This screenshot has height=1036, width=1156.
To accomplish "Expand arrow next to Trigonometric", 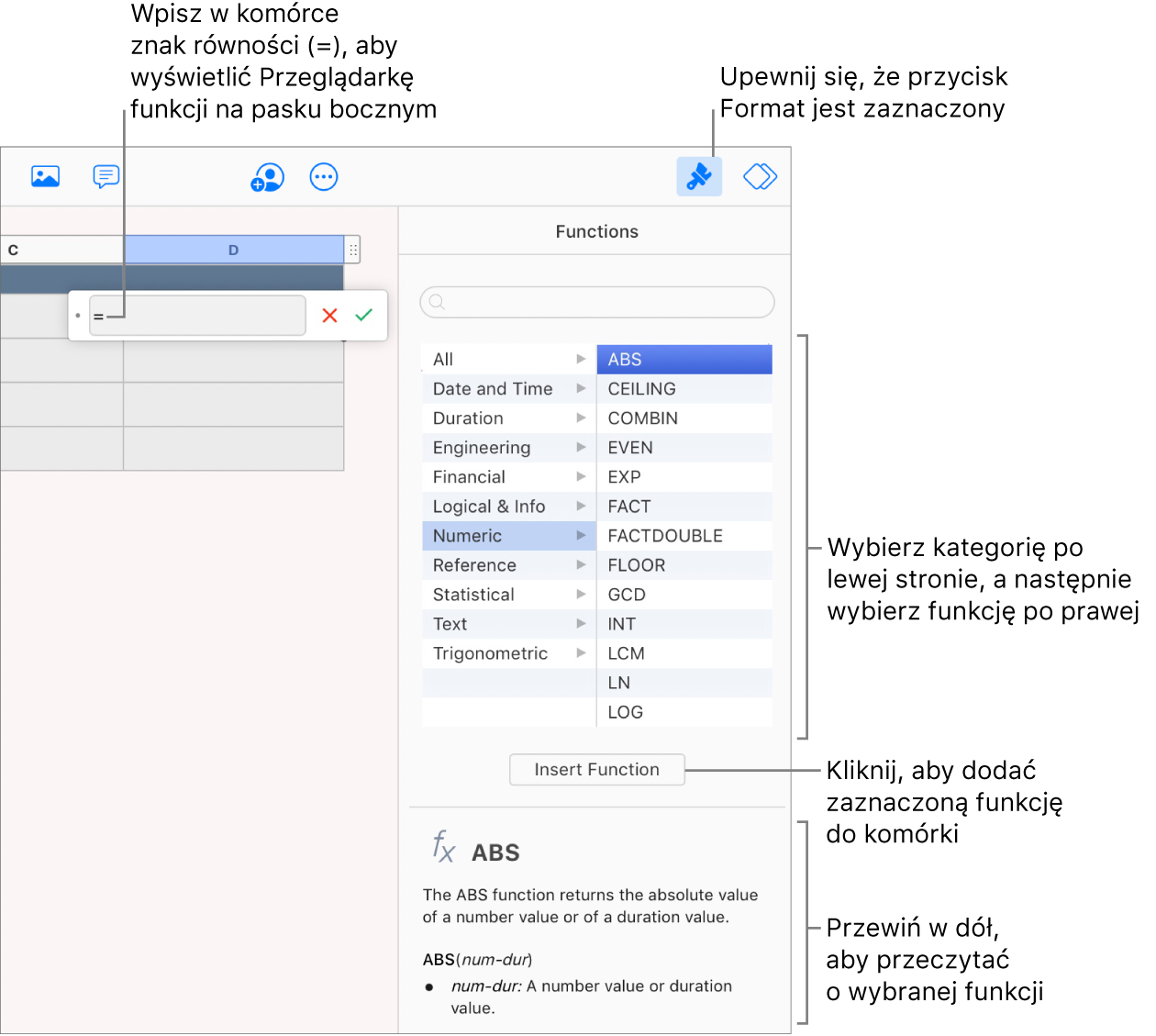I will point(581,652).
